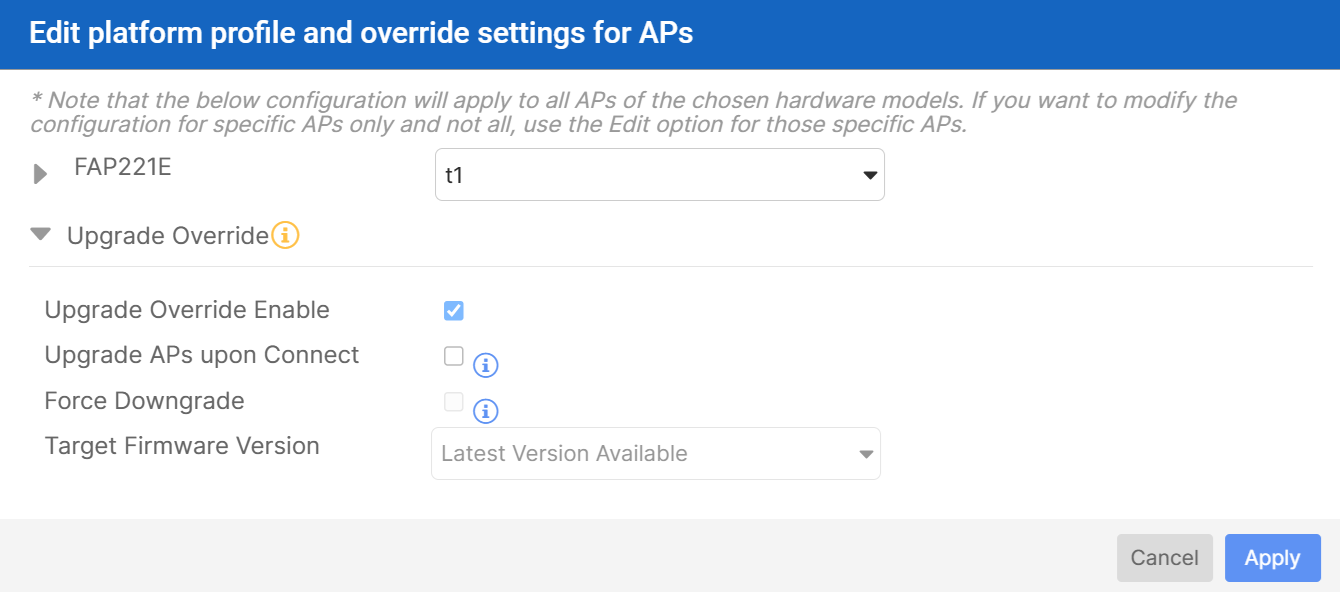View the info icon beside Force Downgrade

pyautogui.click(x=486, y=411)
